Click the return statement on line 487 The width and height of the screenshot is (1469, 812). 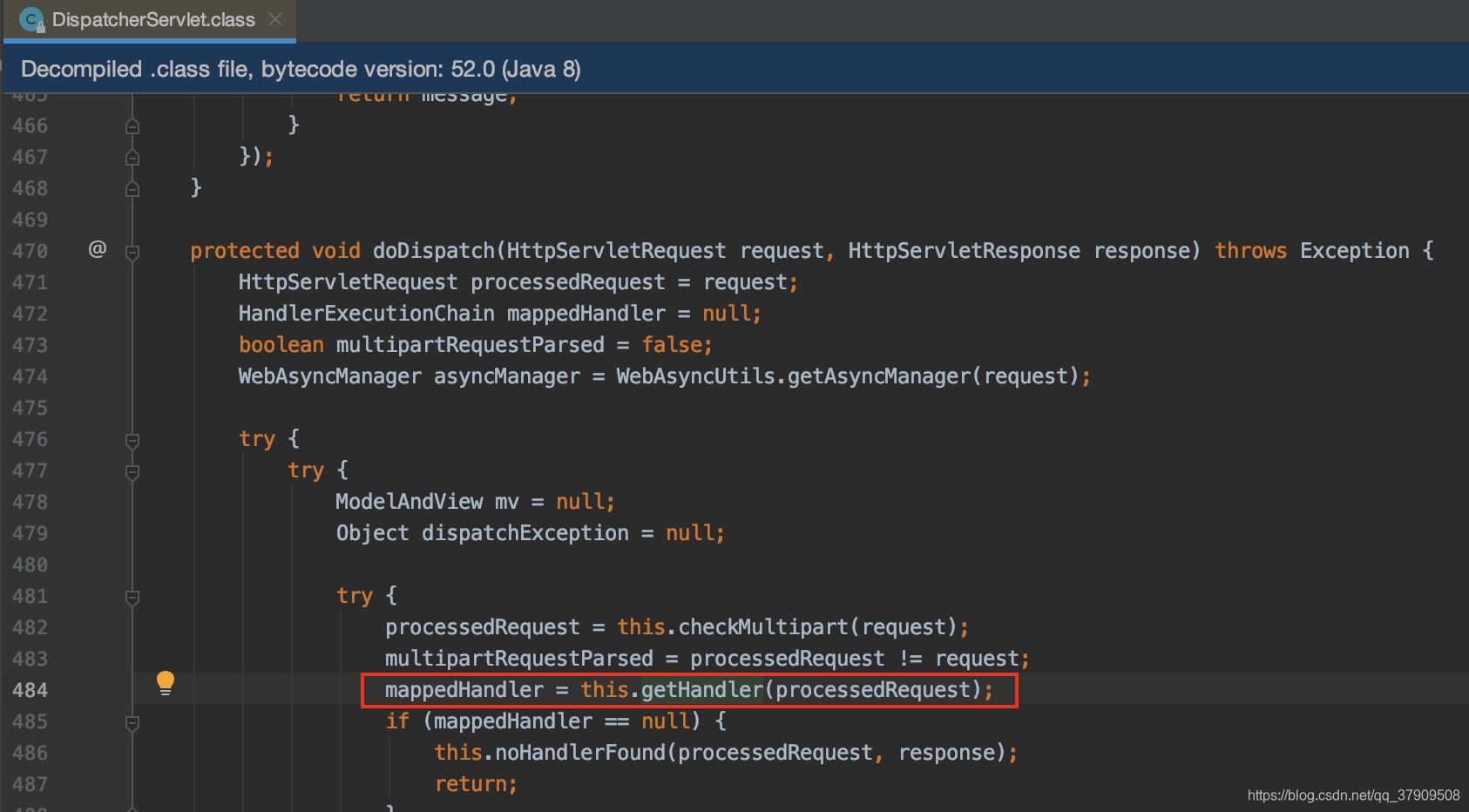click(x=470, y=784)
